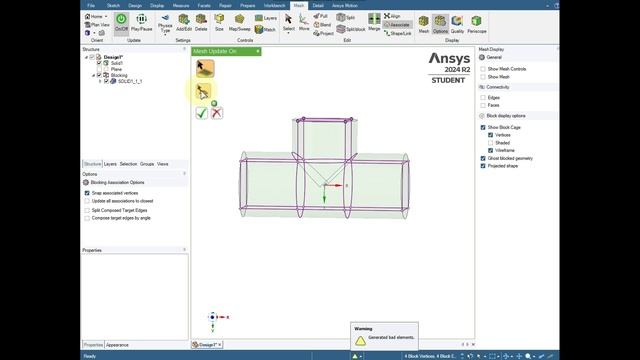Collapse the Blocking tree node
The image size is (640, 360).
point(93,76)
